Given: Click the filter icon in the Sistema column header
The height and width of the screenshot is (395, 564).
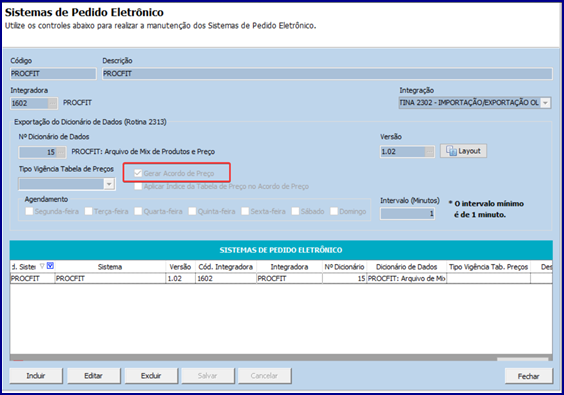Looking at the screenshot, I should coord(42,266).
